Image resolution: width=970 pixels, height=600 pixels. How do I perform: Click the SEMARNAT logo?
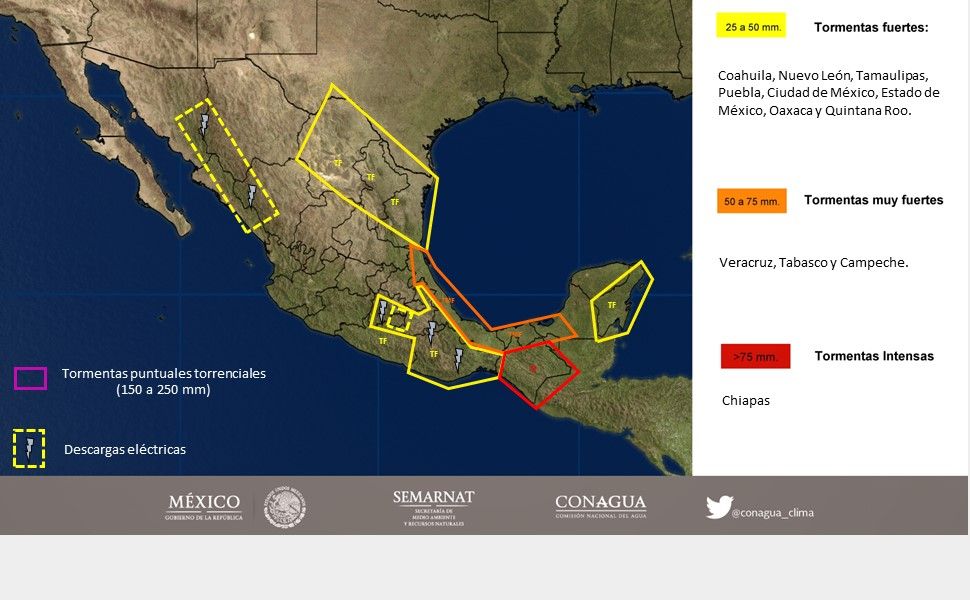[x=433, y=507]
